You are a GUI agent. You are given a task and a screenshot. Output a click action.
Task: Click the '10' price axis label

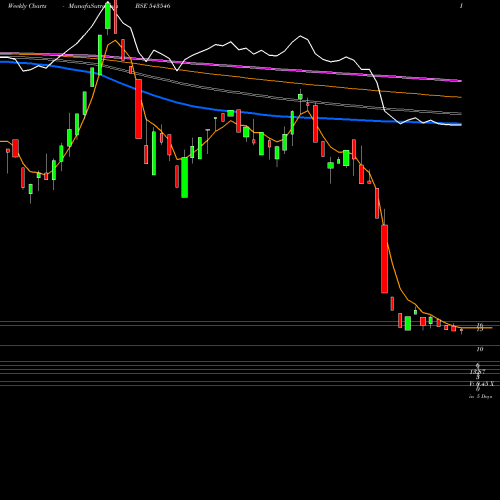point(480,349)
